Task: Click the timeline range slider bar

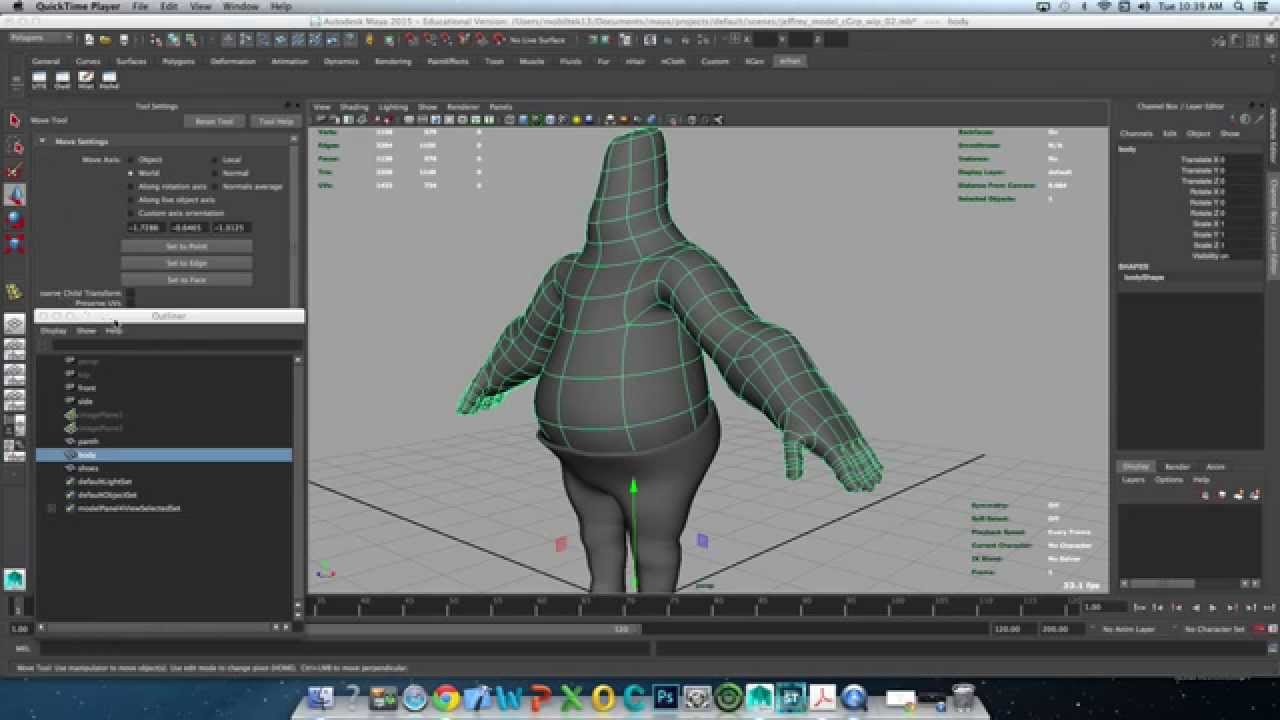Action: 474,629
